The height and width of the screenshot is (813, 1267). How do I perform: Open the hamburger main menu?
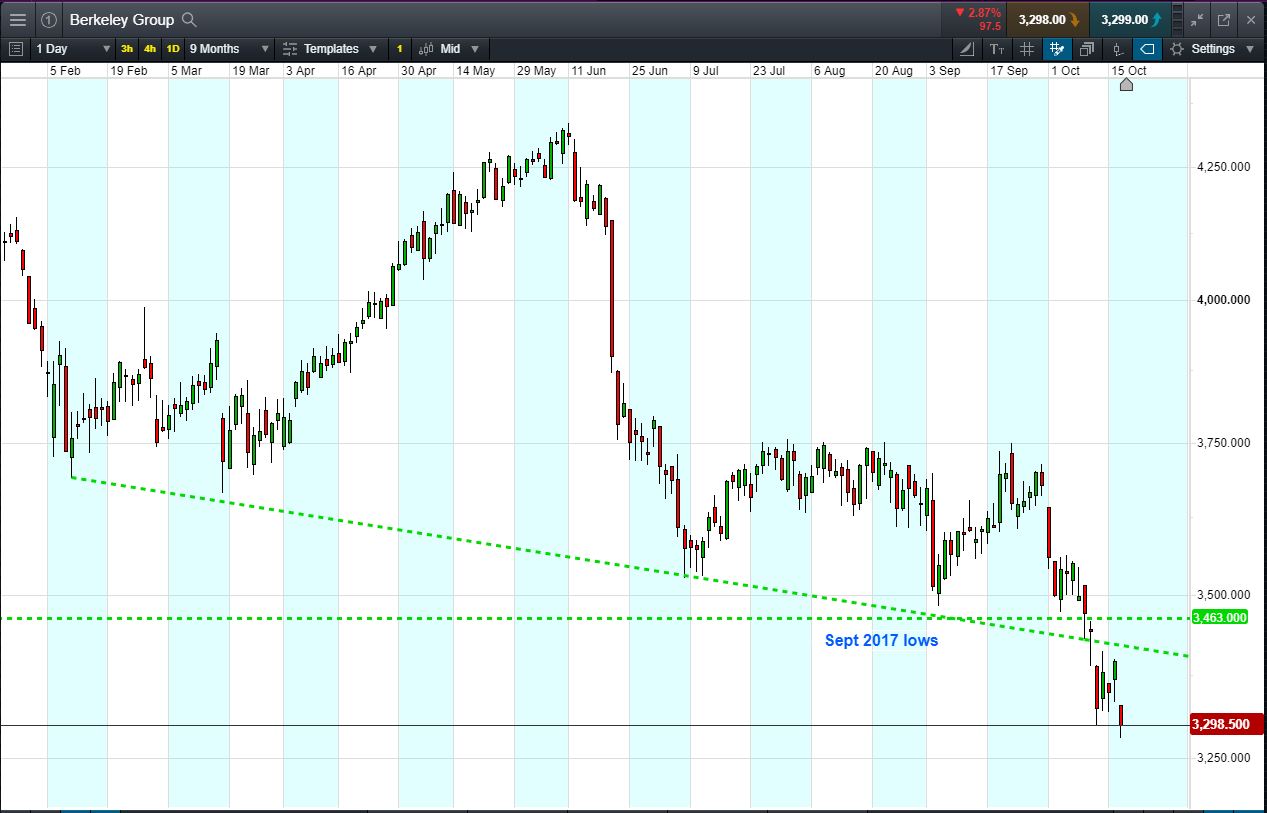click(x=18, y=19)
